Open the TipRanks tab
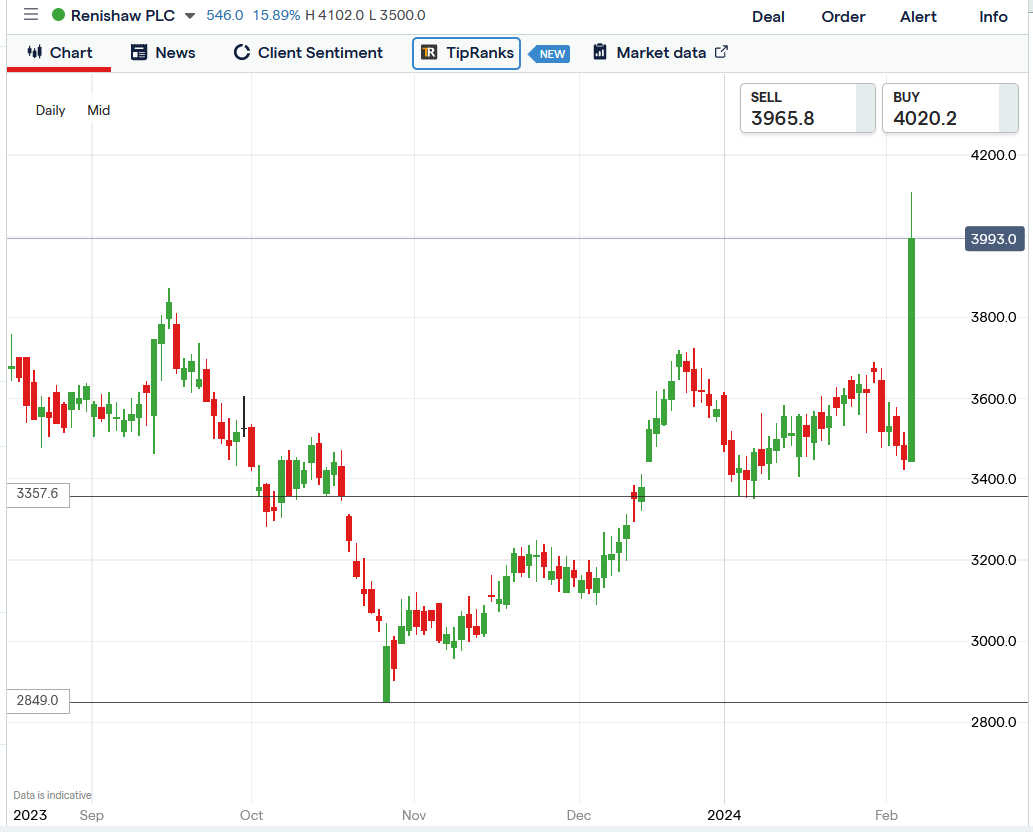 coord(466,53)
